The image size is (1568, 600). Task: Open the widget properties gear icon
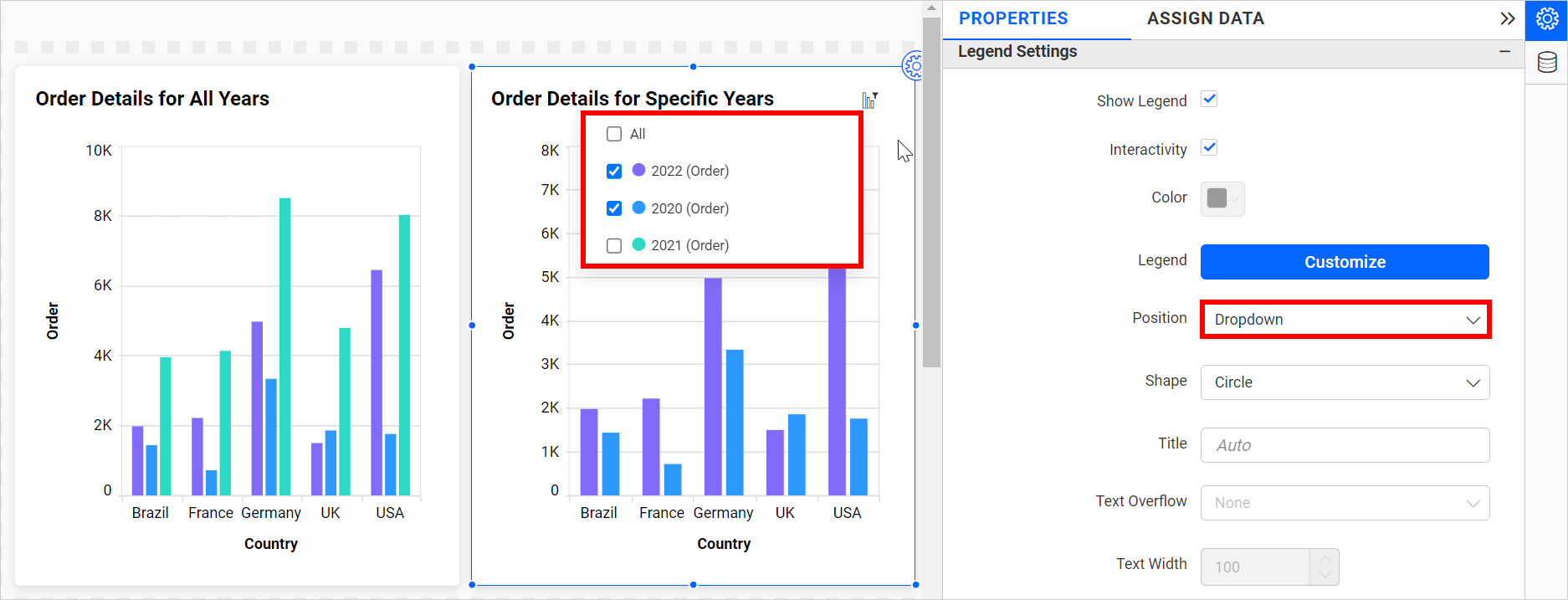pyautogui.click(x=1546, y=19)
